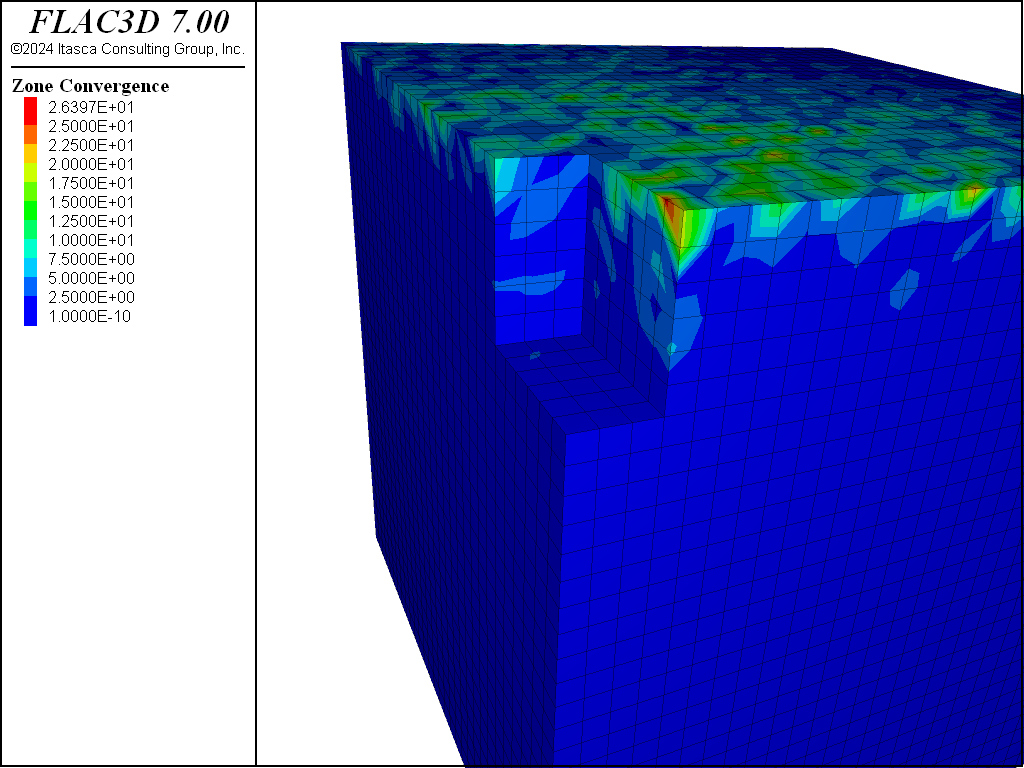Image resolution: width=1024 pixels, height=768 pixels.
Task: Click the legend value 1.7500E+01
Action: pyautogui.click(x=91, y=183)
